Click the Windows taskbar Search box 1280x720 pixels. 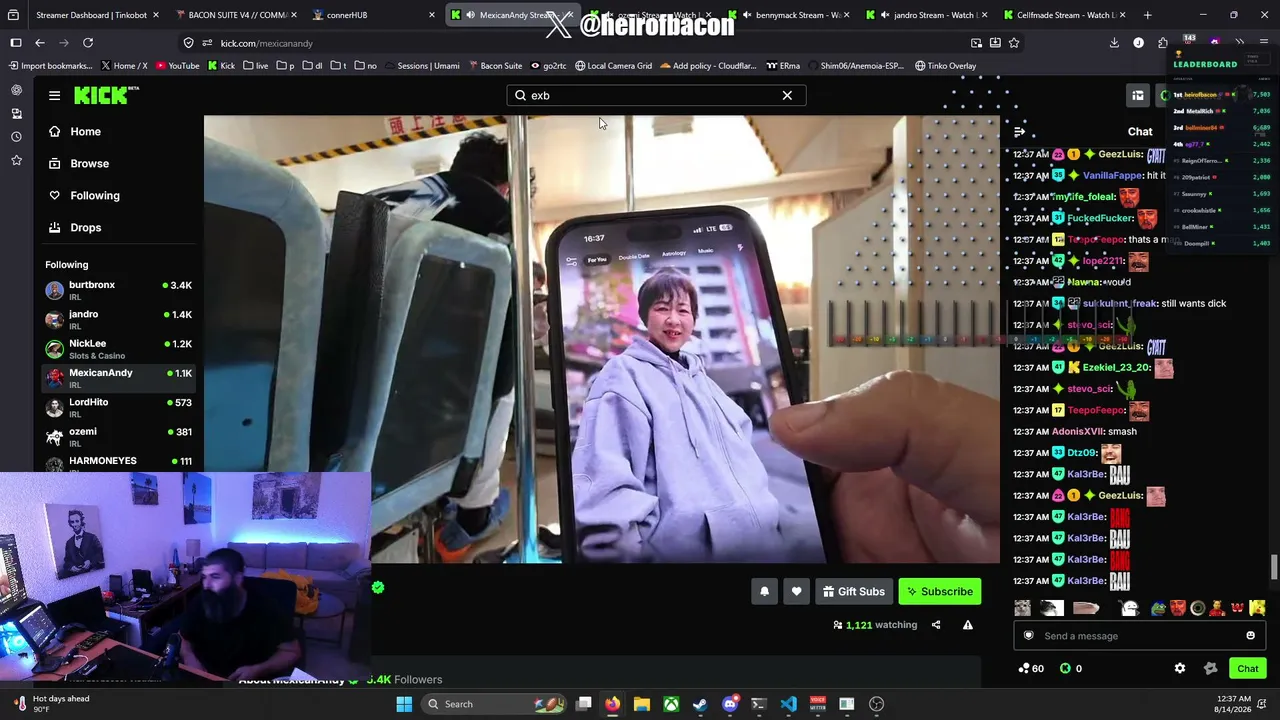[493, 704]
